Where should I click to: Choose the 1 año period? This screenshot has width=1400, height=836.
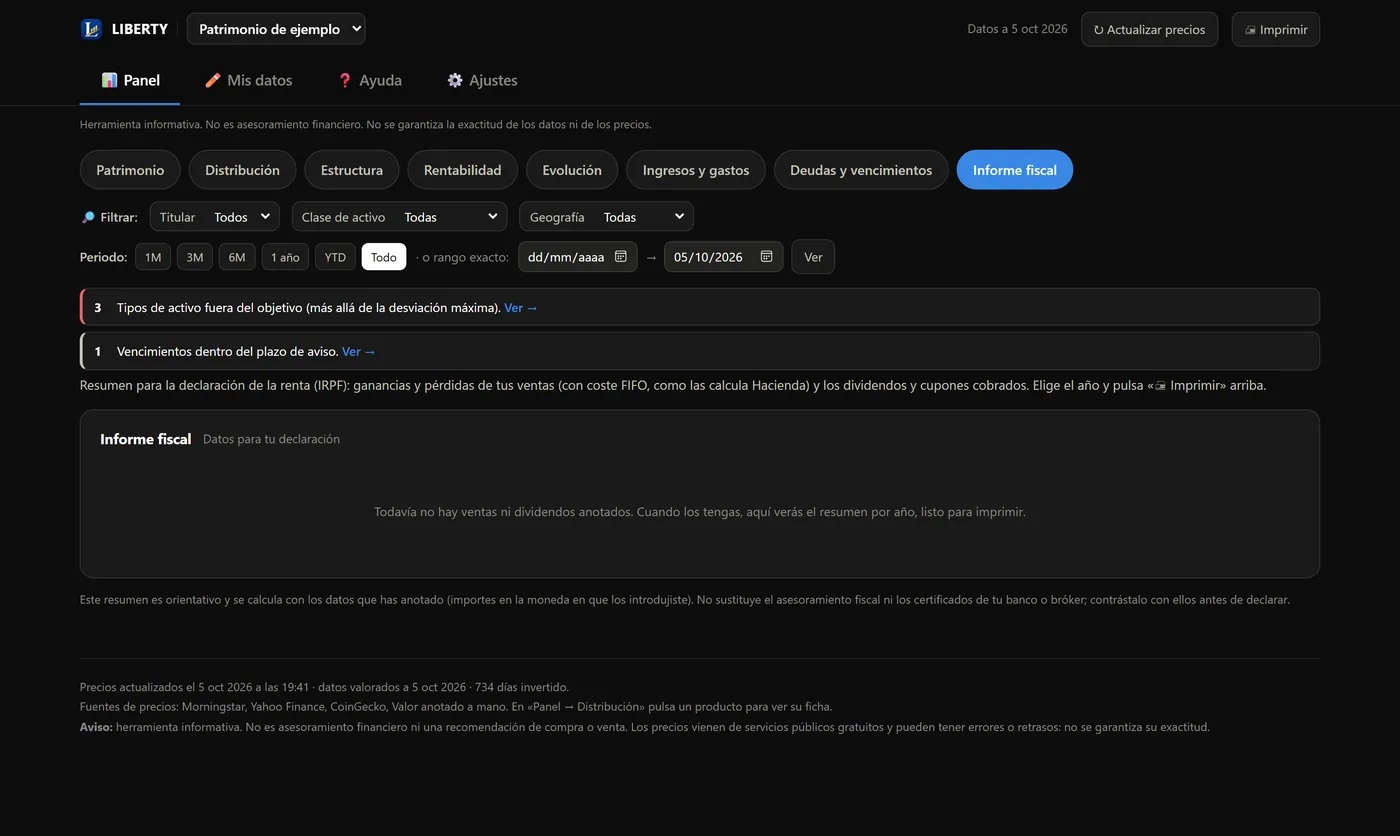pyautogui.click(x=285, y=257)
